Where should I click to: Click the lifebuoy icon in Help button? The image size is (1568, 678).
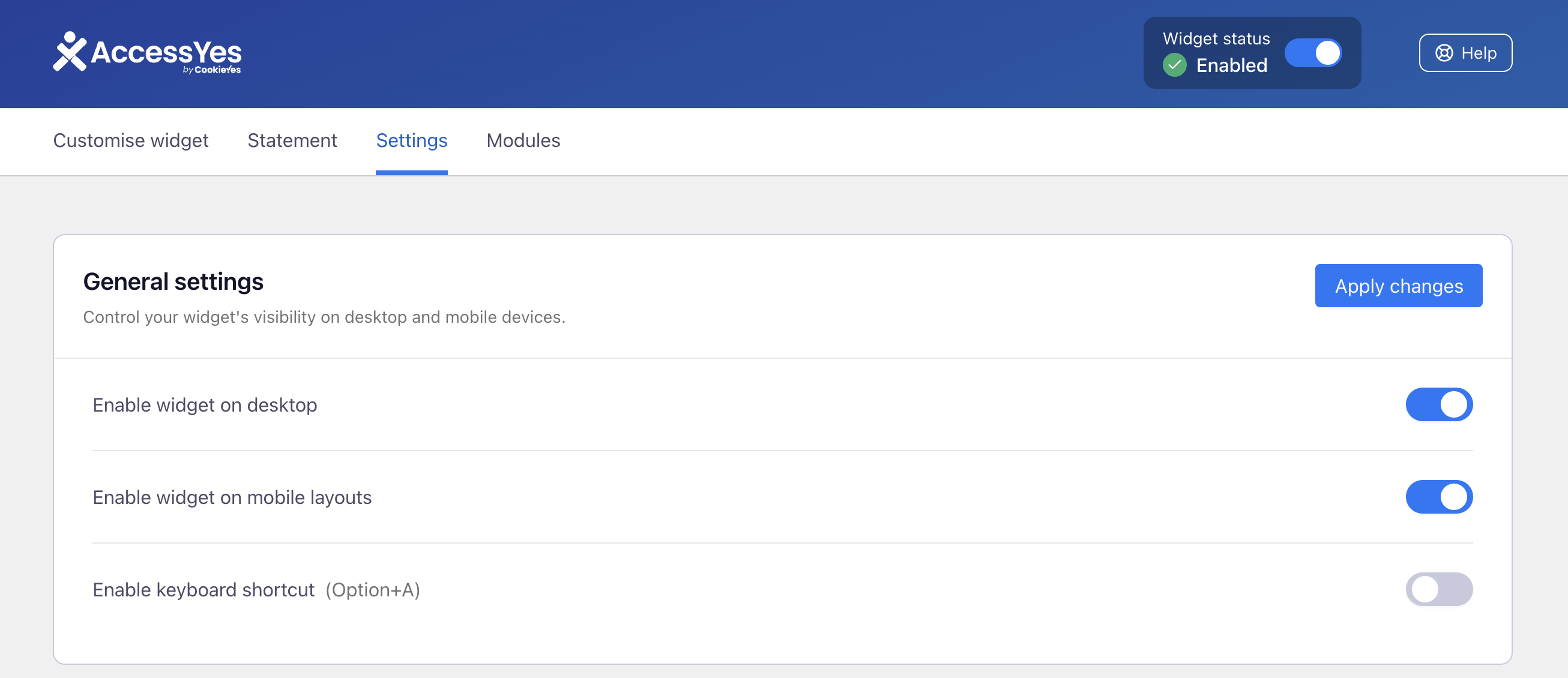tap(1444, 53)
